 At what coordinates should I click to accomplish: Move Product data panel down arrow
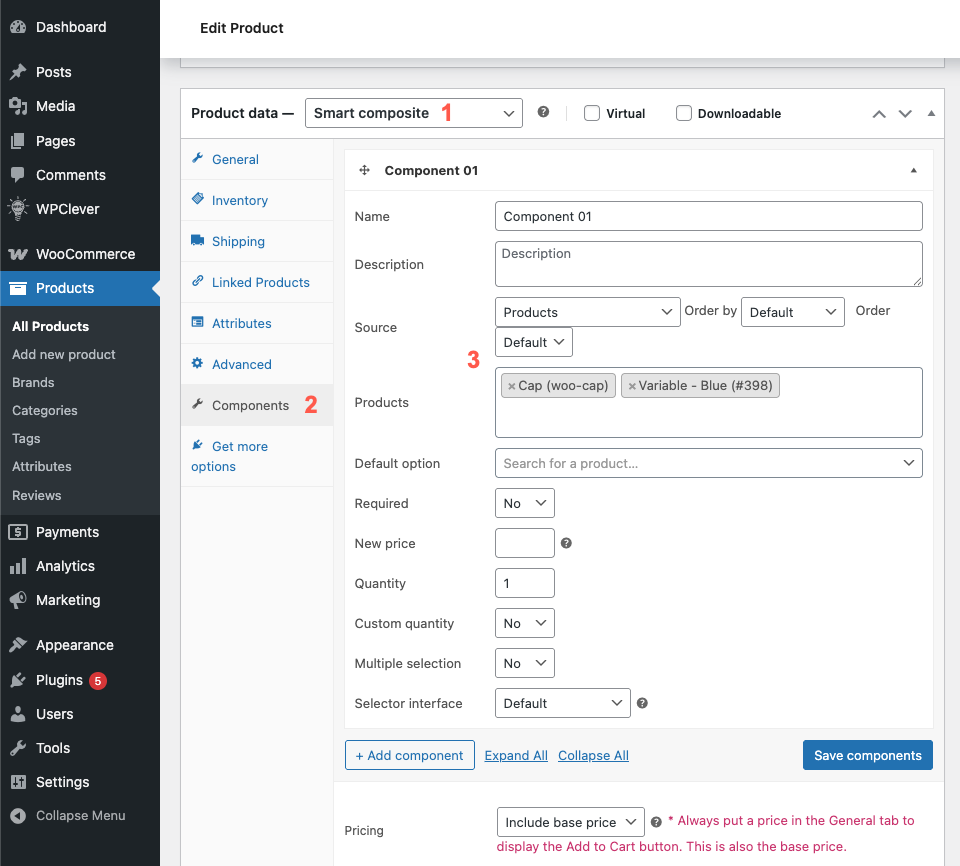[905, 114]
